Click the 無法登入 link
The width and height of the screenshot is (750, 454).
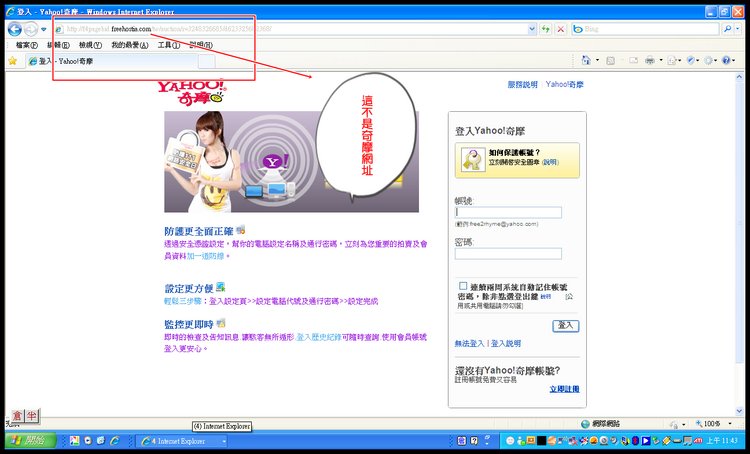[469, 343]
